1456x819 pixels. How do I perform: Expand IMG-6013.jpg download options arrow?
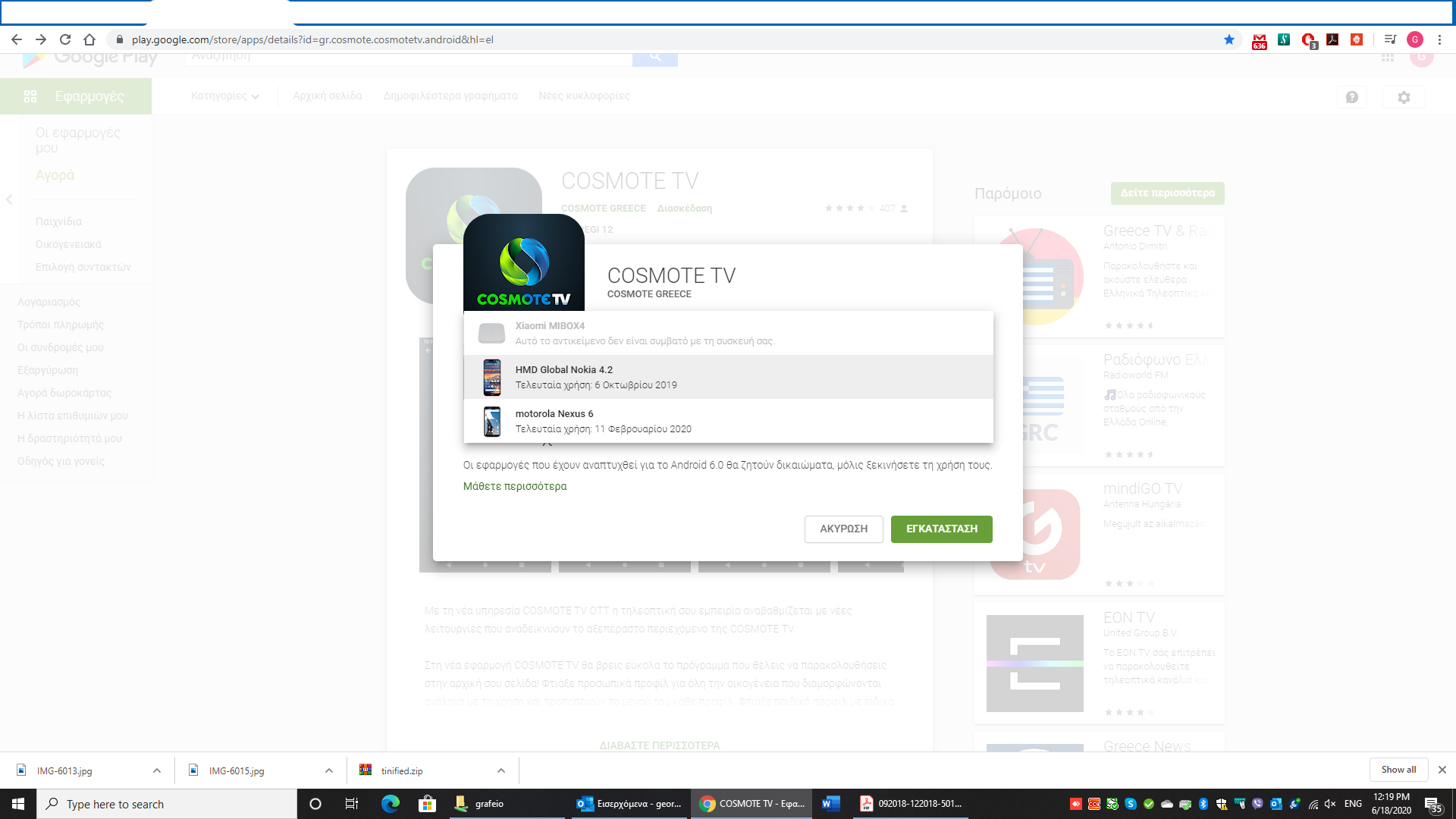(x=157, y=770)
